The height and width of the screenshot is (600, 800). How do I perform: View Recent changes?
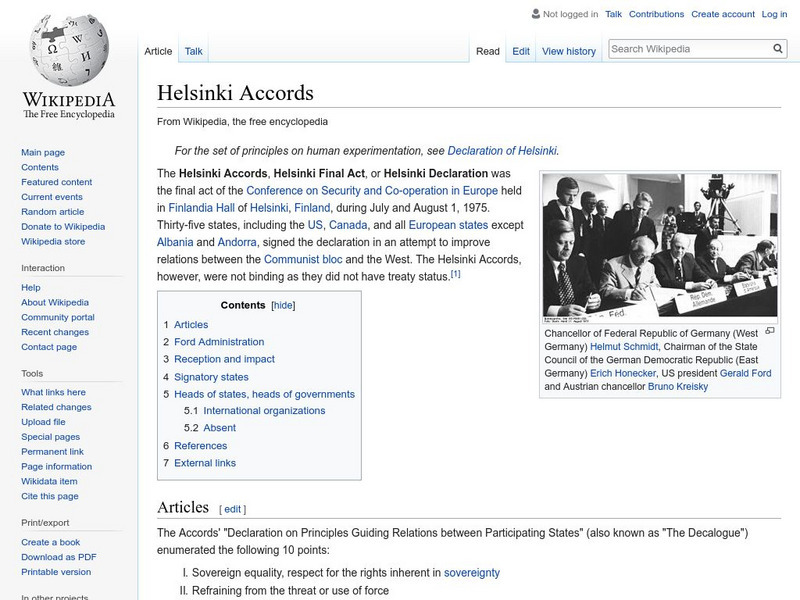pos(55,332)
